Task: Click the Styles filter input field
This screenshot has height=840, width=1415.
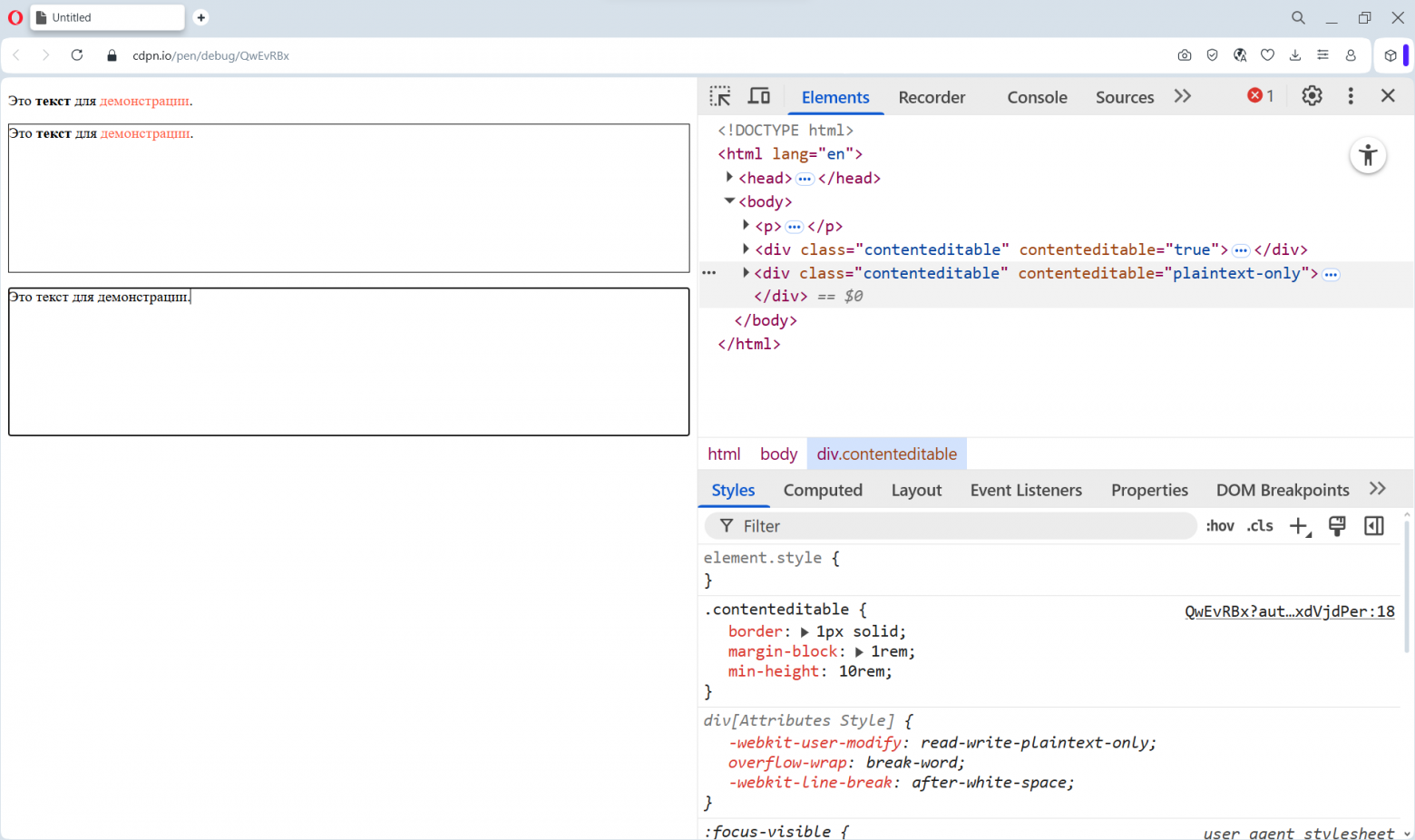Action: tap(951, 526)
